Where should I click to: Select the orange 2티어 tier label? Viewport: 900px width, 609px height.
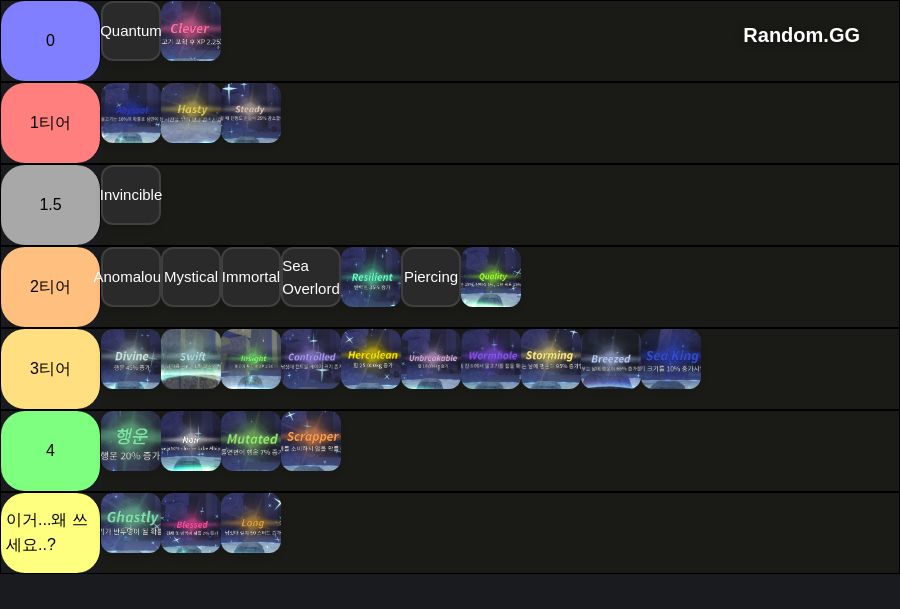pyautogui.click(x=51, y=287)
